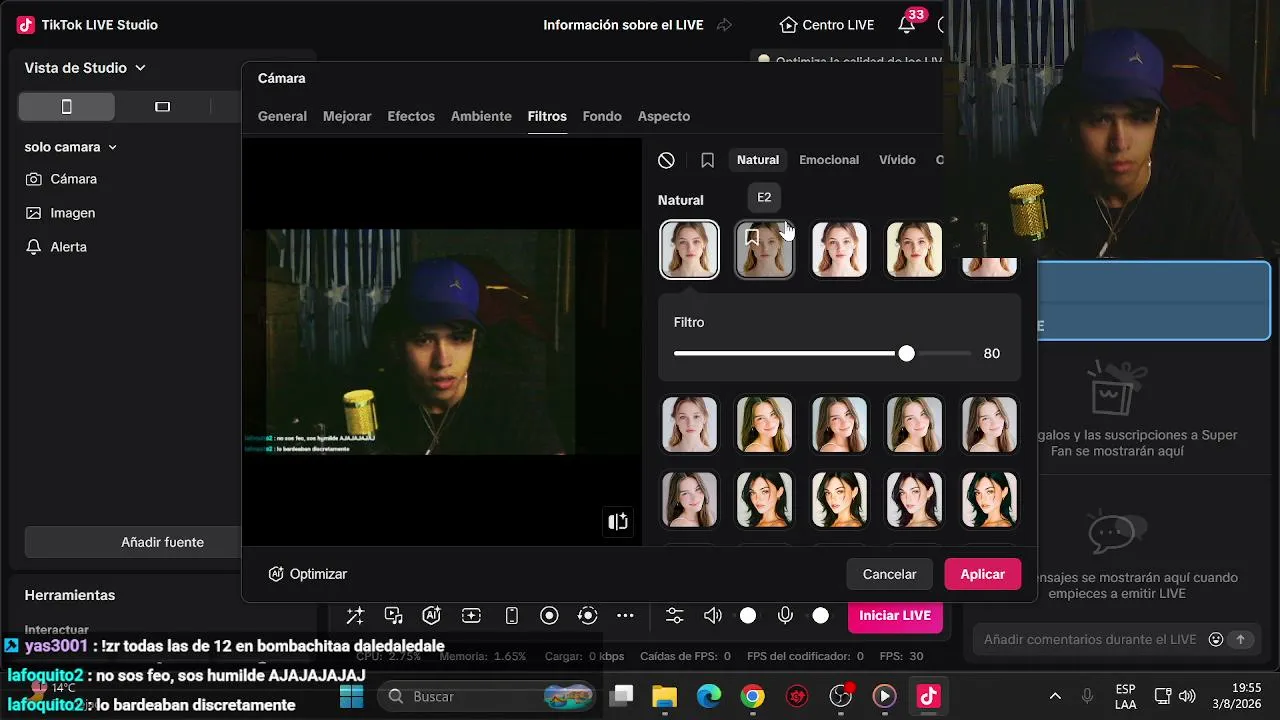This screenshot has height=720, width=1280.
Task: Open audio mixer settings sliders icon
Action: (675, 616)
